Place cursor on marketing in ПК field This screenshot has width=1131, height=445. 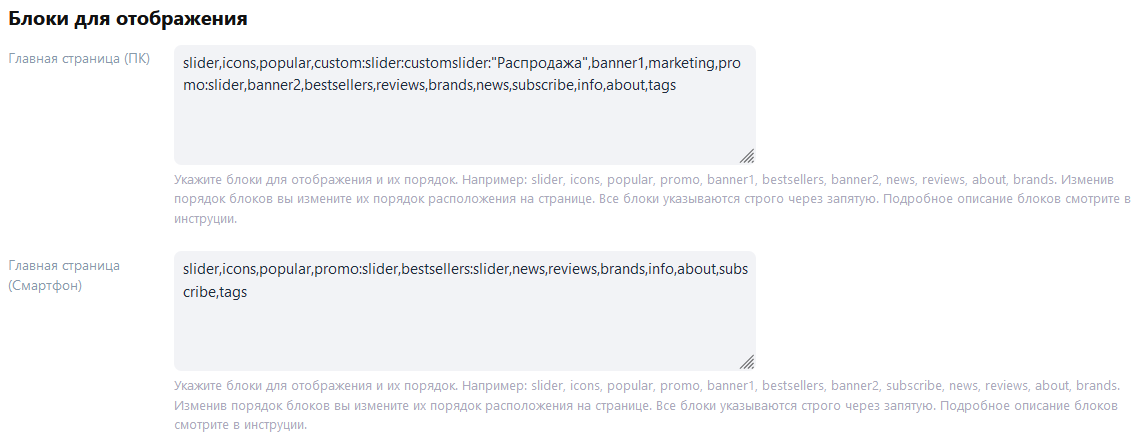[681, 63]
